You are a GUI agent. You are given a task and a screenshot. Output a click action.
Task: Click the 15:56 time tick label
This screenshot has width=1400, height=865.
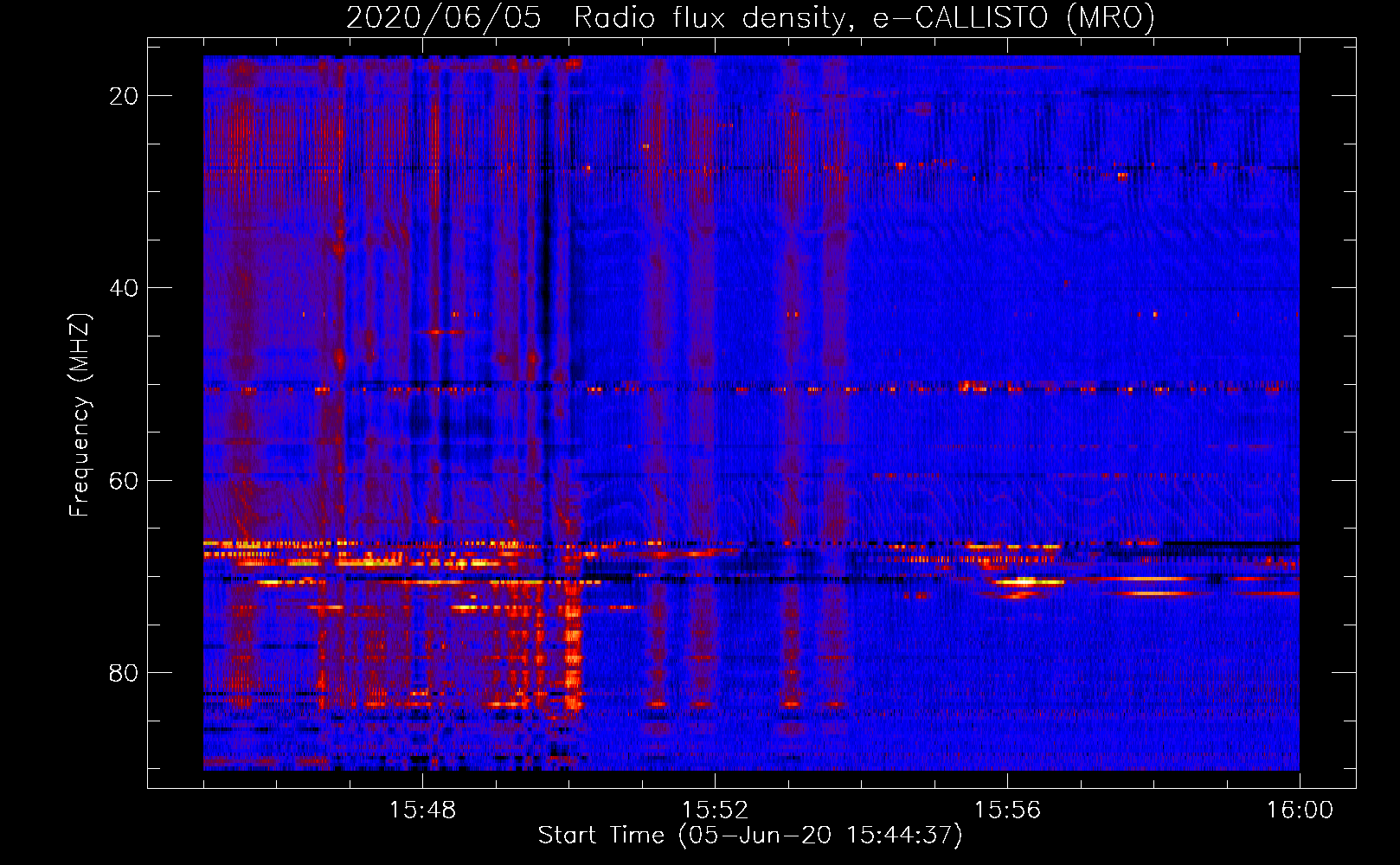(x=1007, y=811)
